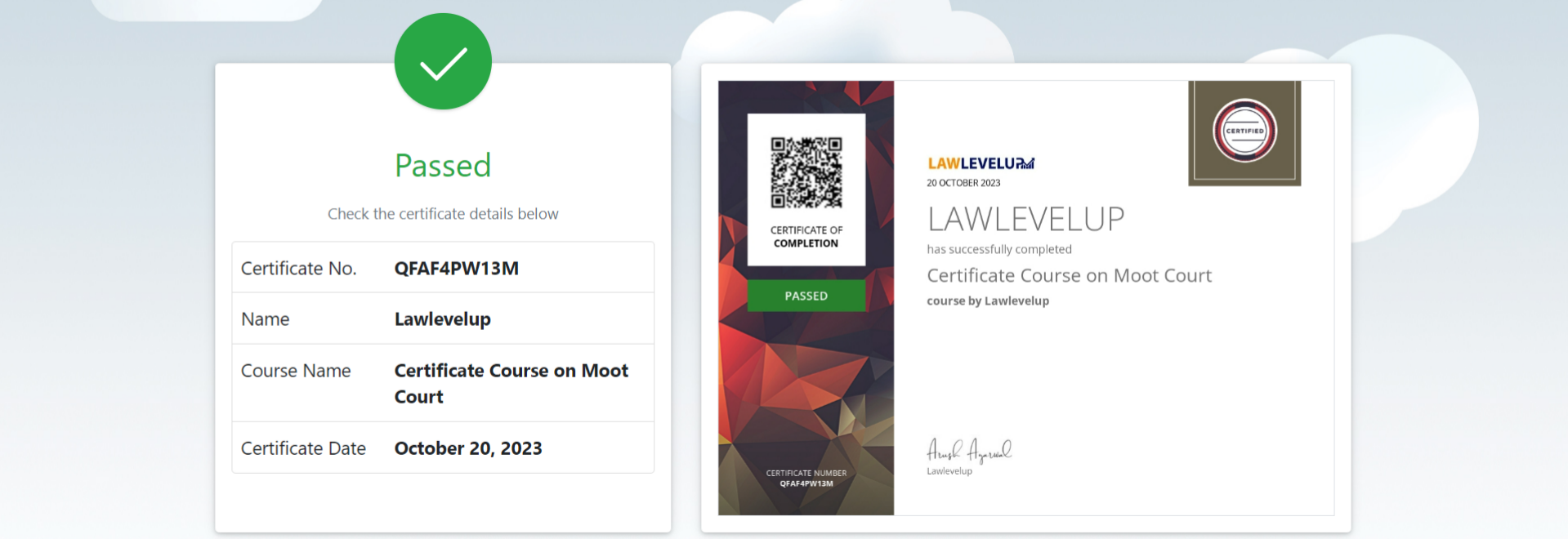1568x539 pixels.
Task: Click the green PASSED label on certificate
Action: pos(806,296)
